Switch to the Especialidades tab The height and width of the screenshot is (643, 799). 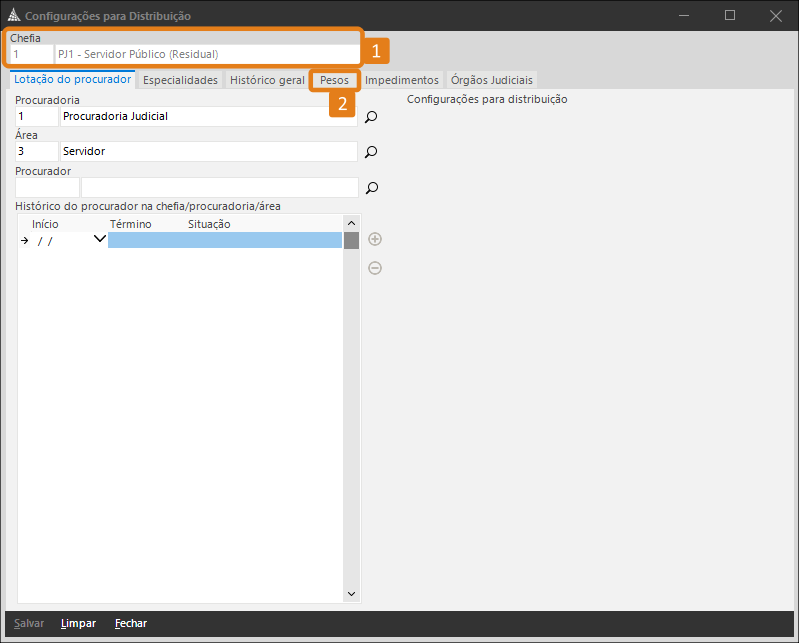[180, 80]
